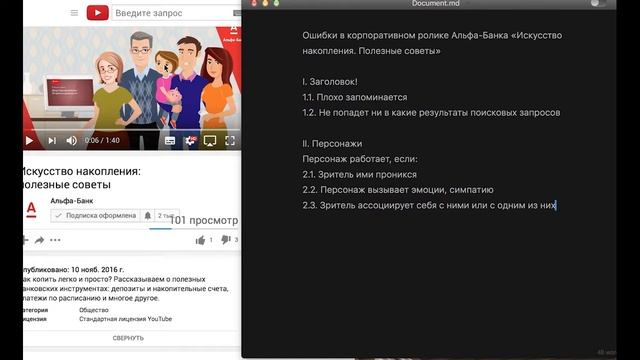This screenshot has width=640, height=360.
Task: Click 'Стандартная лицензия YouTube' text
Action: tap(126, 319)
